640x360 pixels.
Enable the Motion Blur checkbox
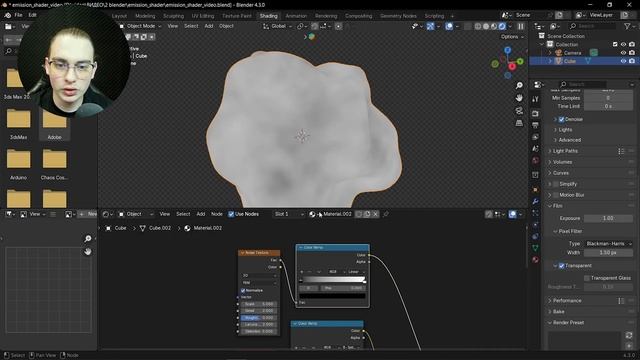click(x=556, y=195)
